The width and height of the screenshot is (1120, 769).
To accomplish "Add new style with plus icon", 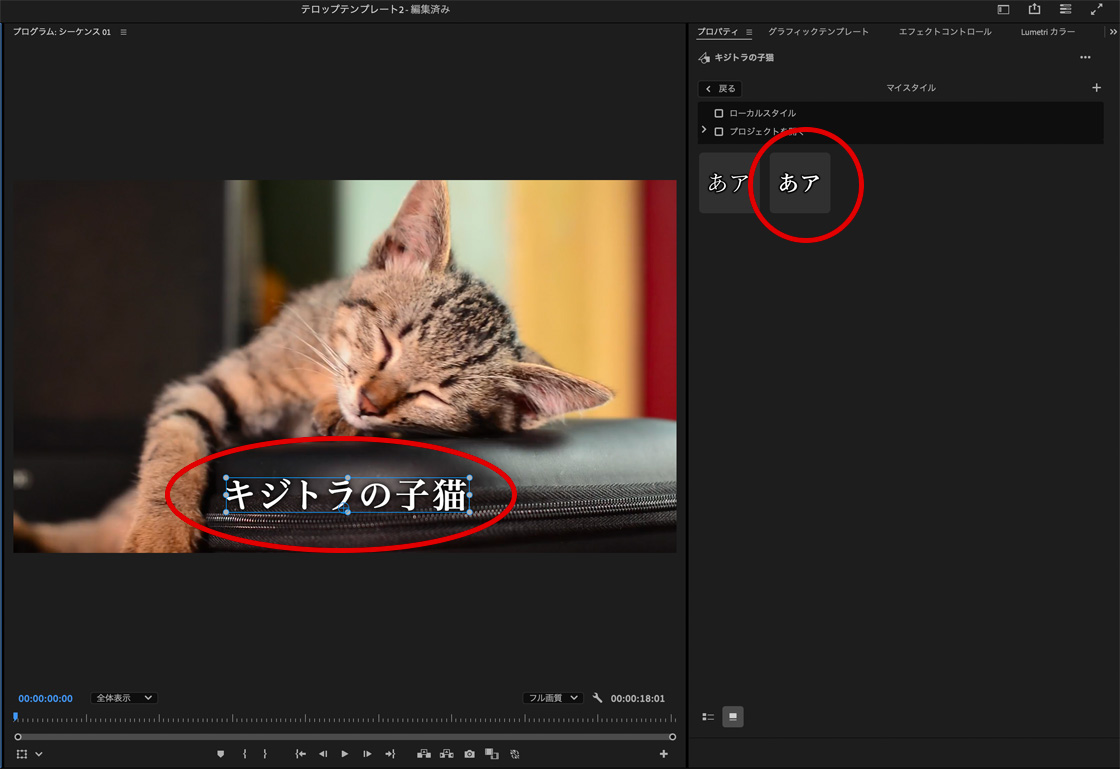I will pos(1096,88).
